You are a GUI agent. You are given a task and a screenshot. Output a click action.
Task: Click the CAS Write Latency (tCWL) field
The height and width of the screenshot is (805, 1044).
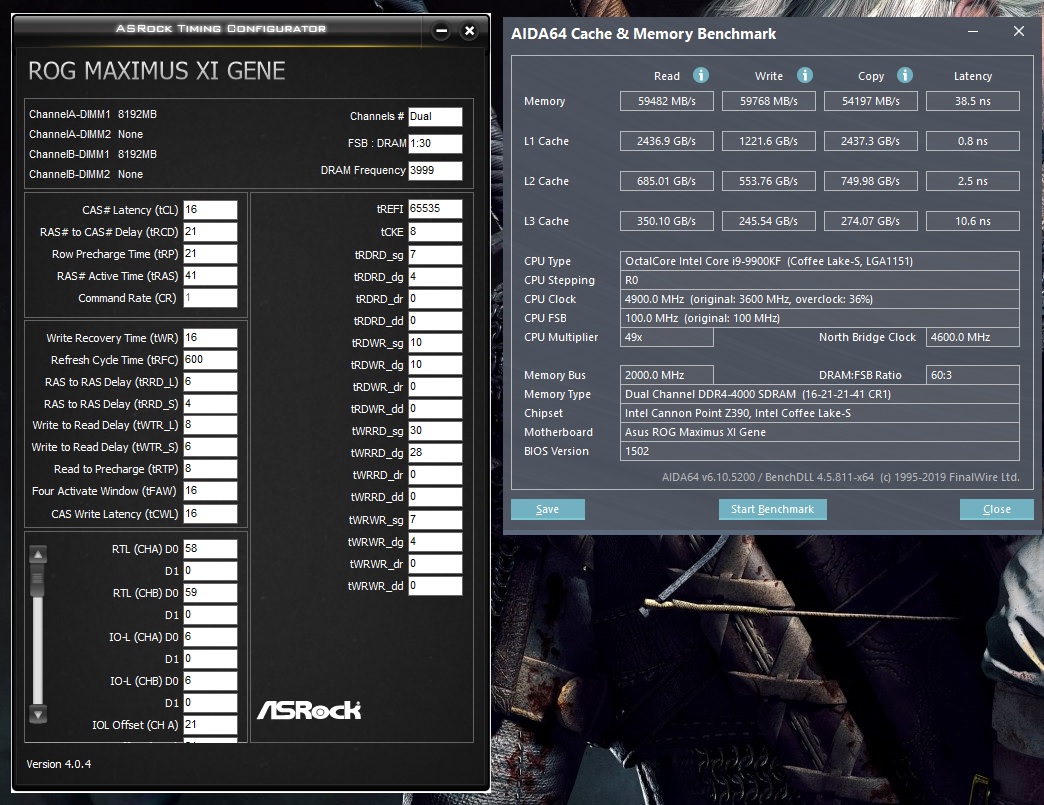210,513
